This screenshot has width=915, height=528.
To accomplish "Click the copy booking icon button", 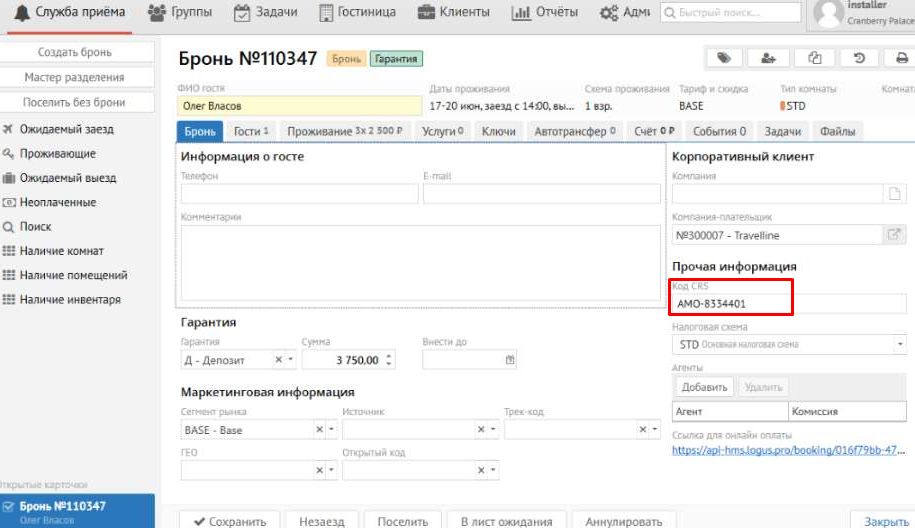I will coord(814,58).
